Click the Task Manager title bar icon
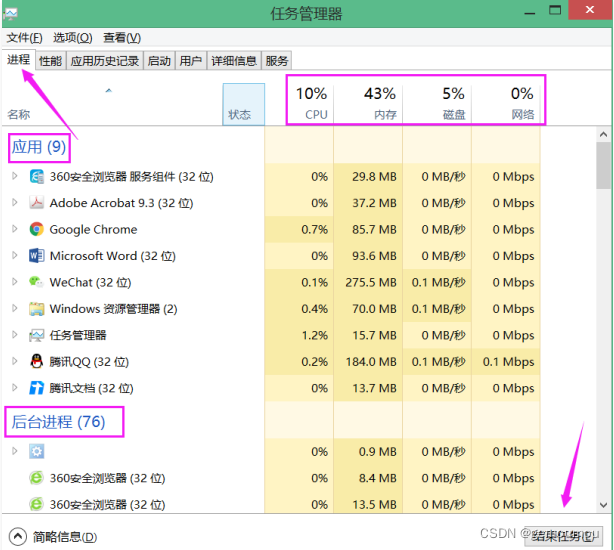Screen dimensions: 614x550 pos(11,14)
